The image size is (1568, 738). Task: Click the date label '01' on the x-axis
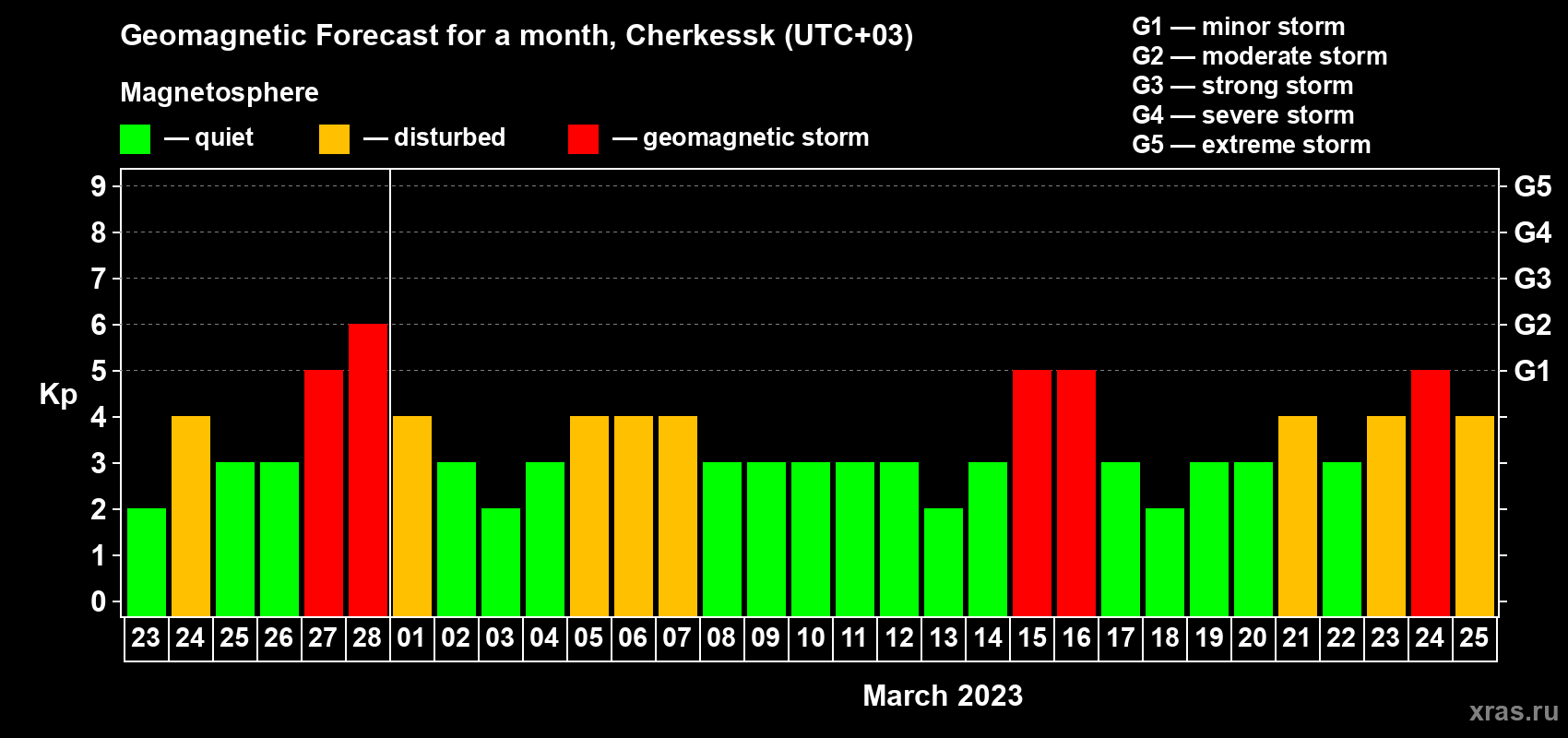(411, 638)
